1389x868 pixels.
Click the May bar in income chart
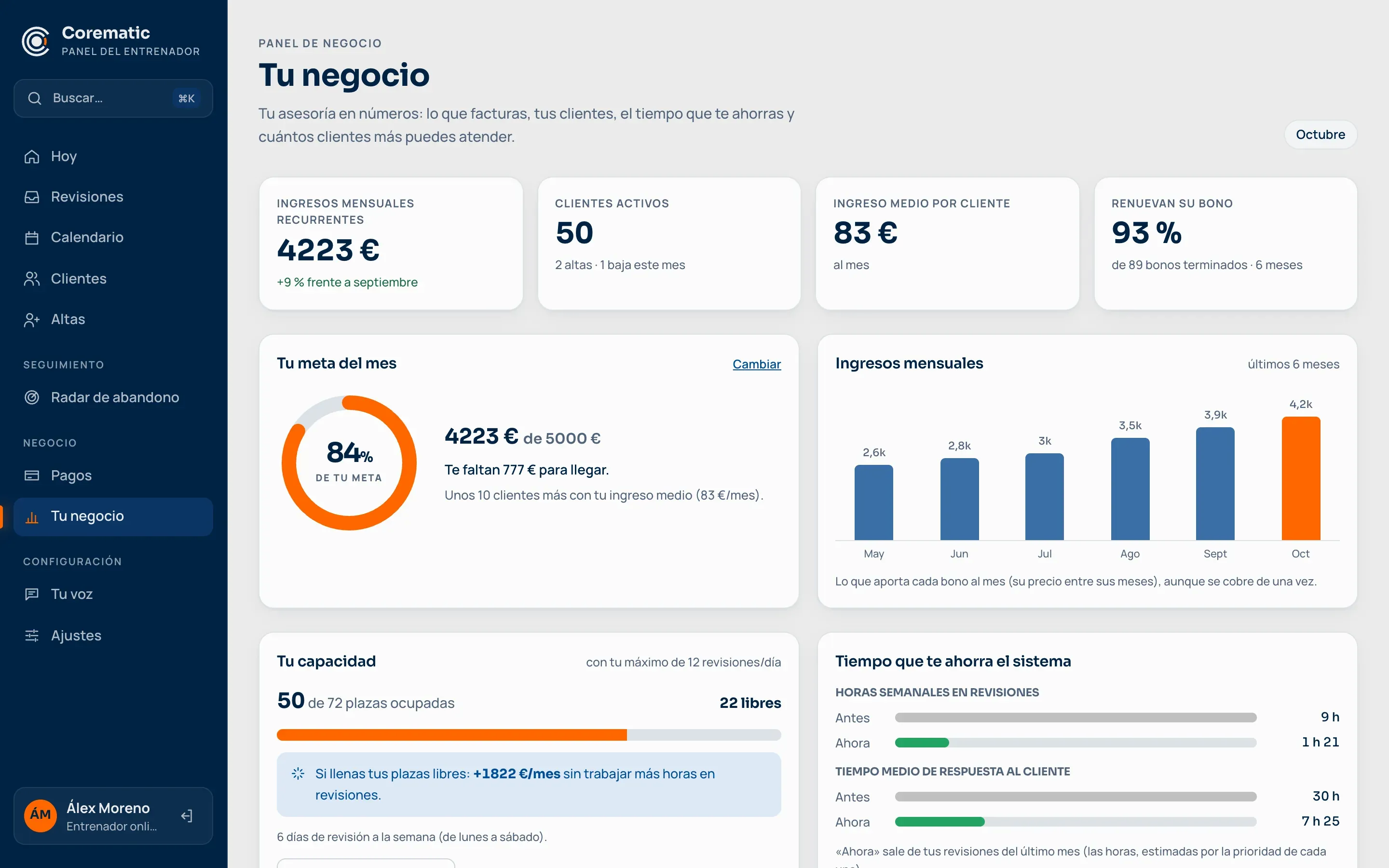pyautogui.click(x=873, y=502)
